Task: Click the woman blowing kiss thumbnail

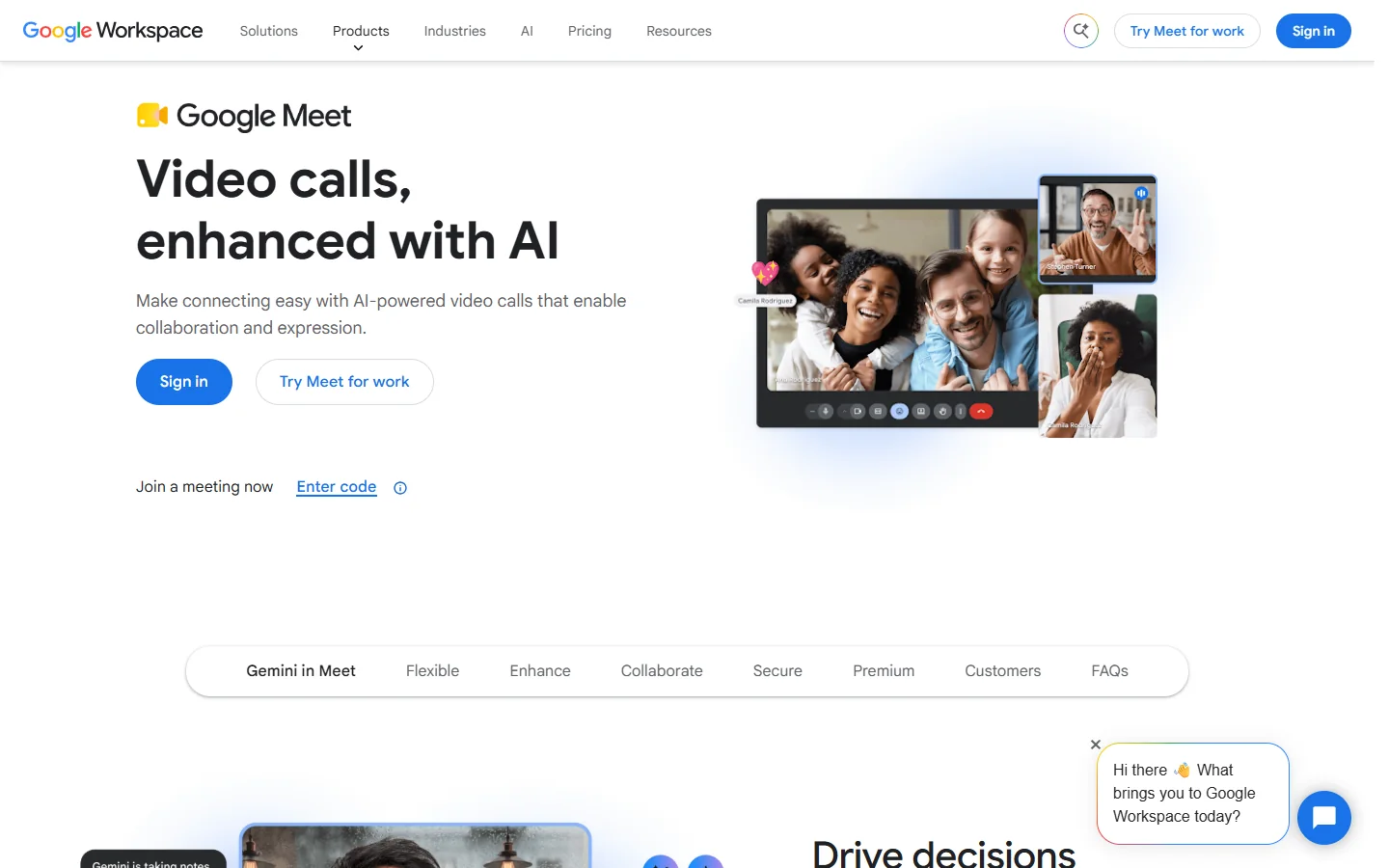Action: (1098, 366)
